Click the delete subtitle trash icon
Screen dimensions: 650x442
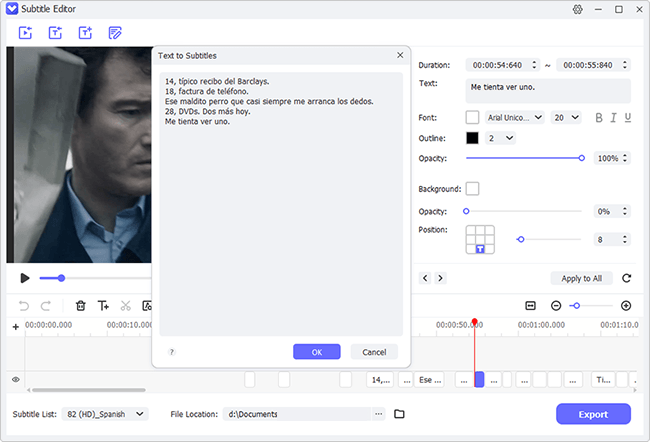[81, 306]
